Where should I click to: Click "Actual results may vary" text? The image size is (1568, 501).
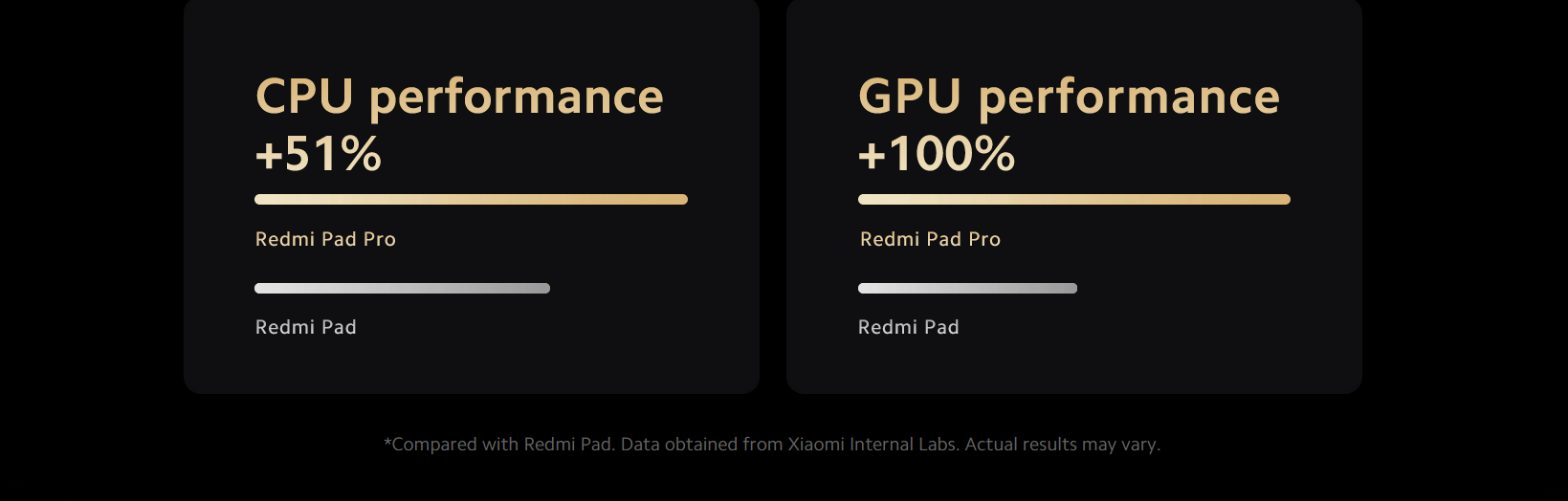(1060, 445)
